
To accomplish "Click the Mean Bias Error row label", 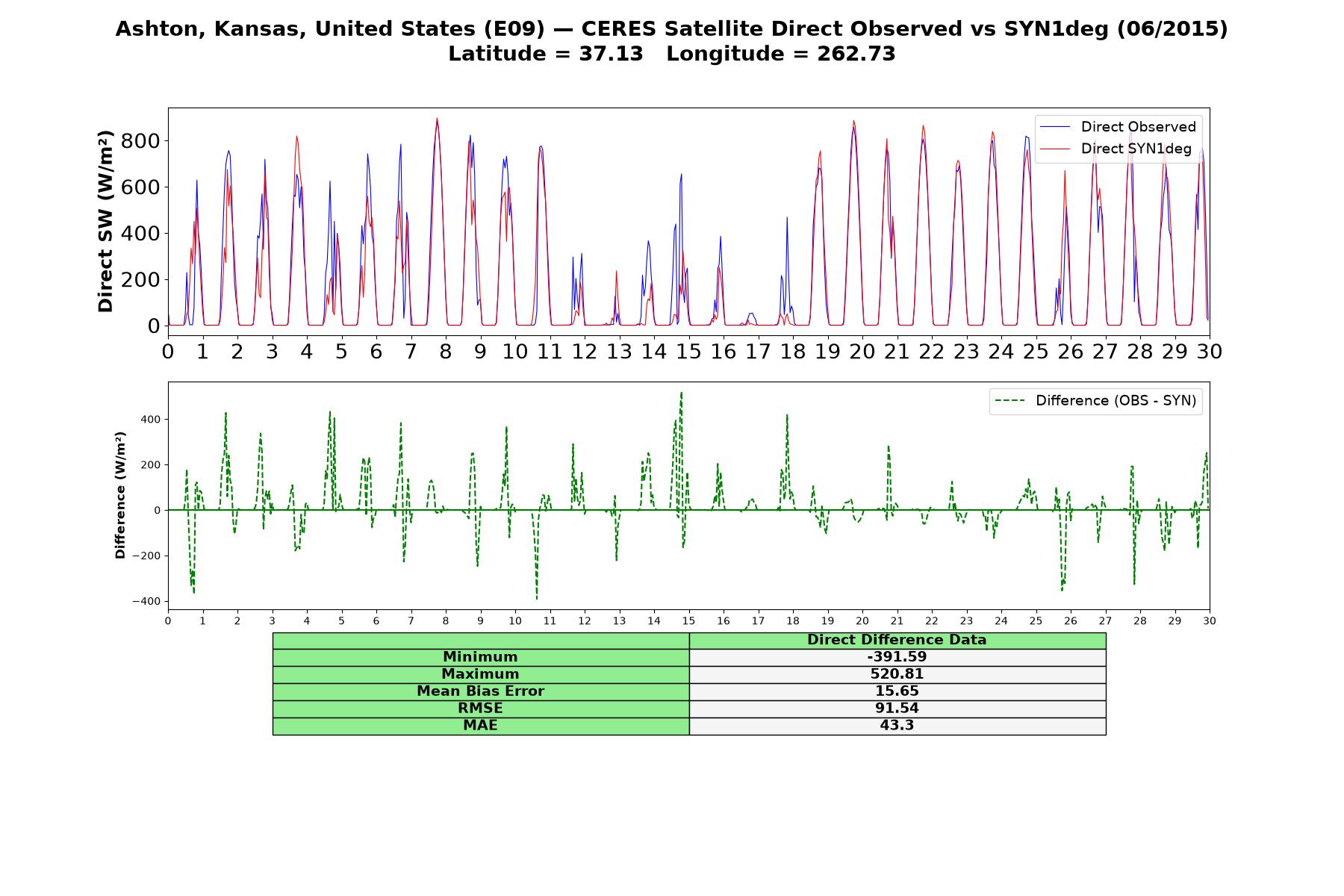I will 481,691.
